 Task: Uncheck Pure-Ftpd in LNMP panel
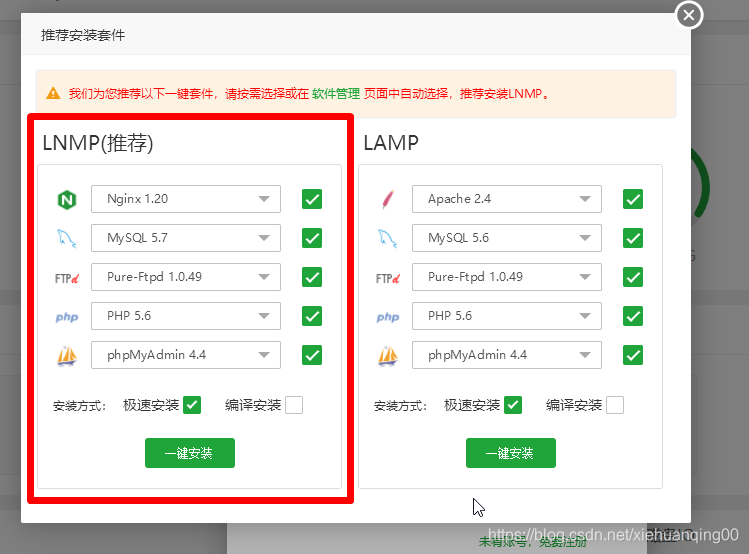tap(312, 277)
